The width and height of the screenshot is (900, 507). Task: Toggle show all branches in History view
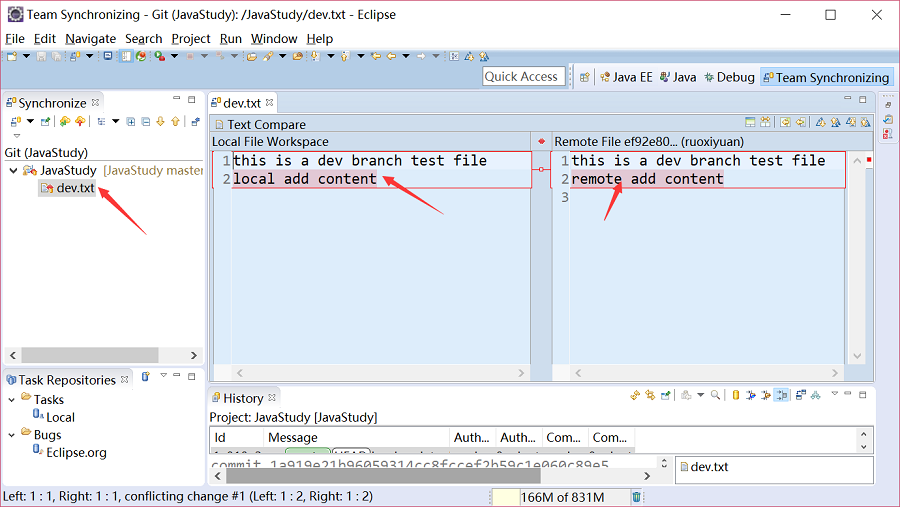pyautogui.click(x=816, y=395)
